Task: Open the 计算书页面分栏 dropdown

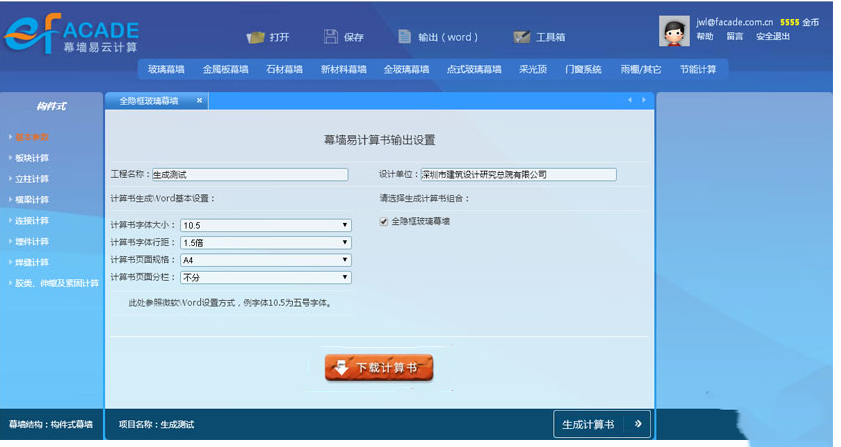Action: tap(266, 277)
